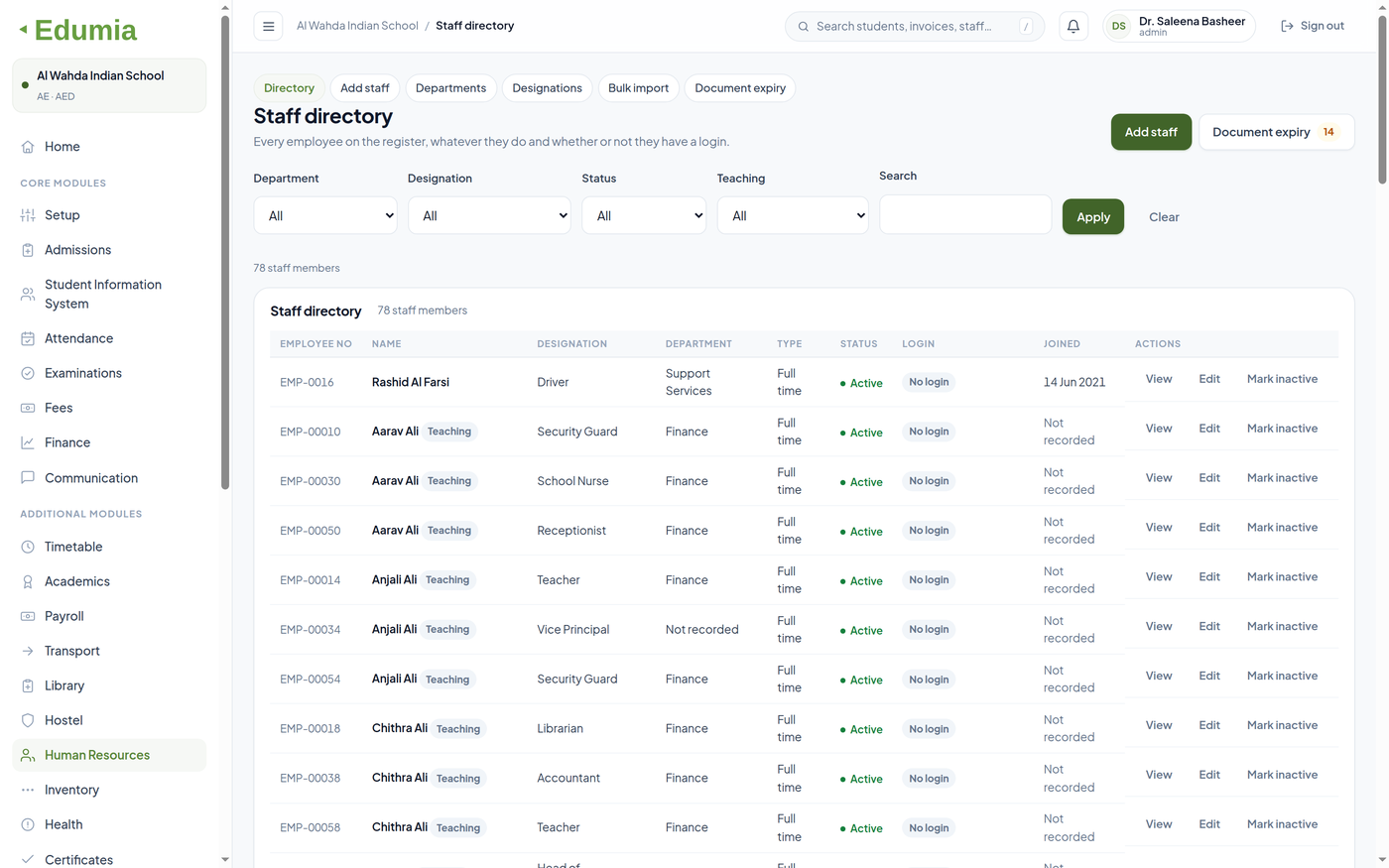1389x868 pixels.
Task: Switch to the Bulk import tab
Action: pyautogui.click(x=638, y=88)
